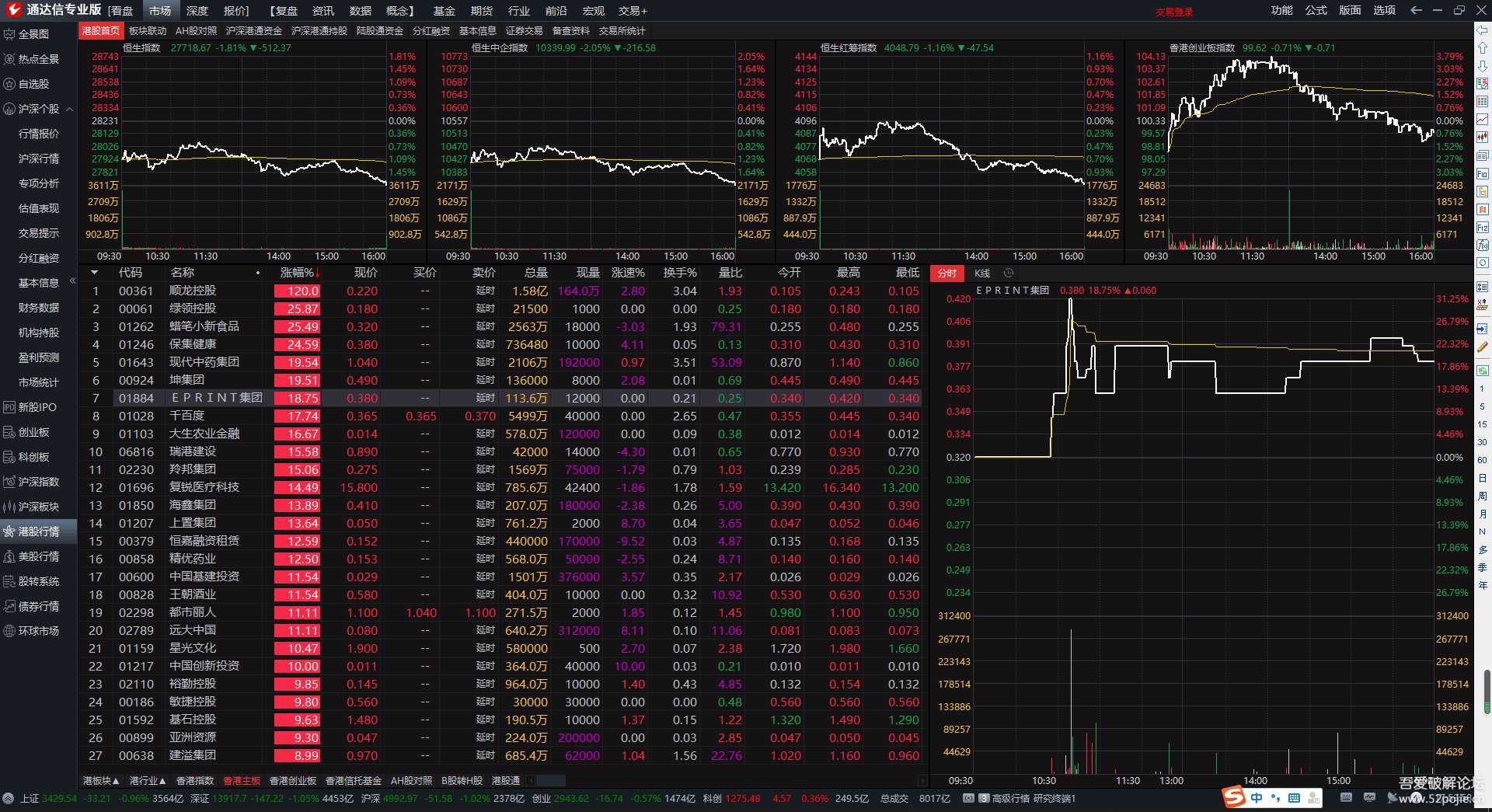
Task: Click the red line trend chart icon
Action: 1483,120
